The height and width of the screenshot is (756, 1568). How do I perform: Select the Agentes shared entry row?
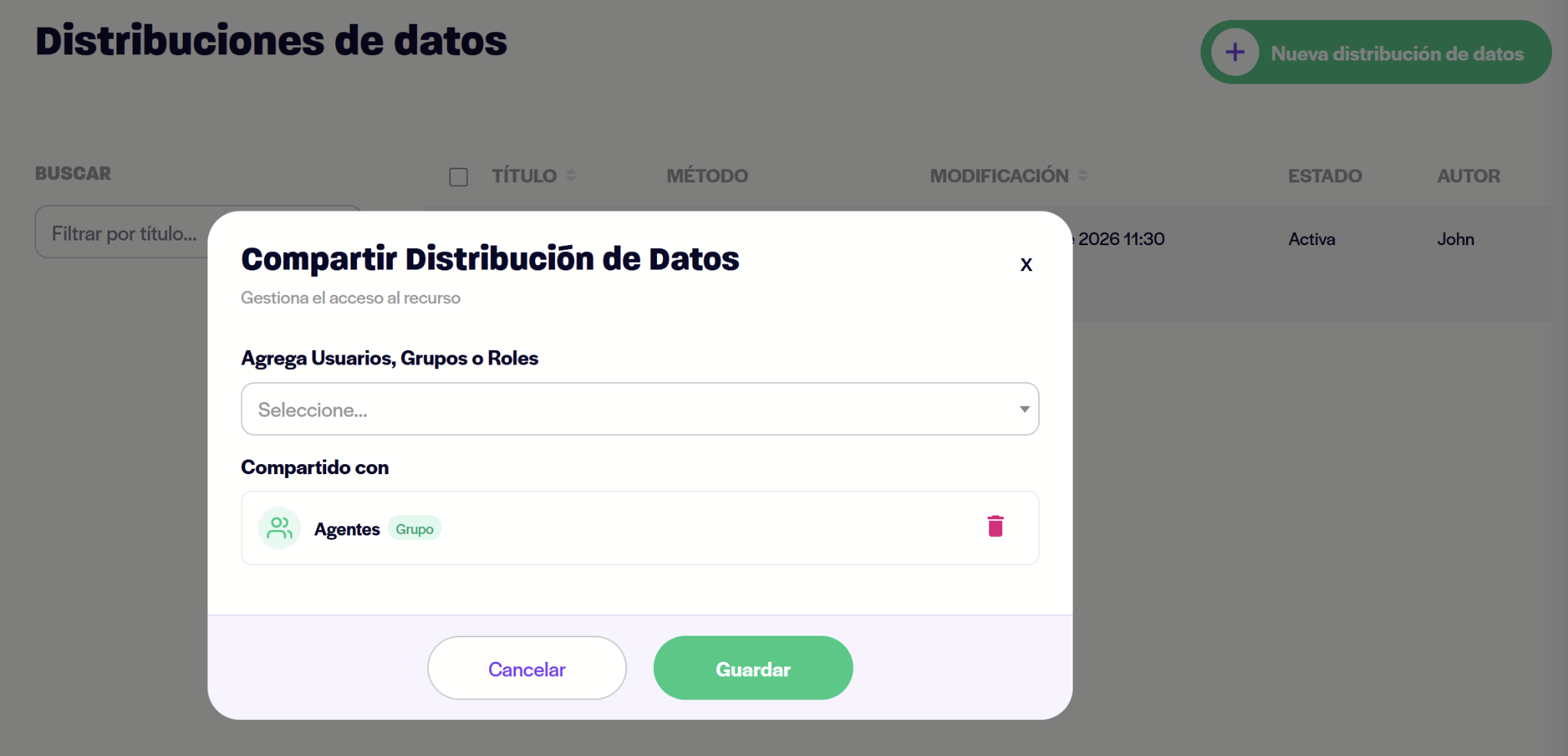[639, 528]
